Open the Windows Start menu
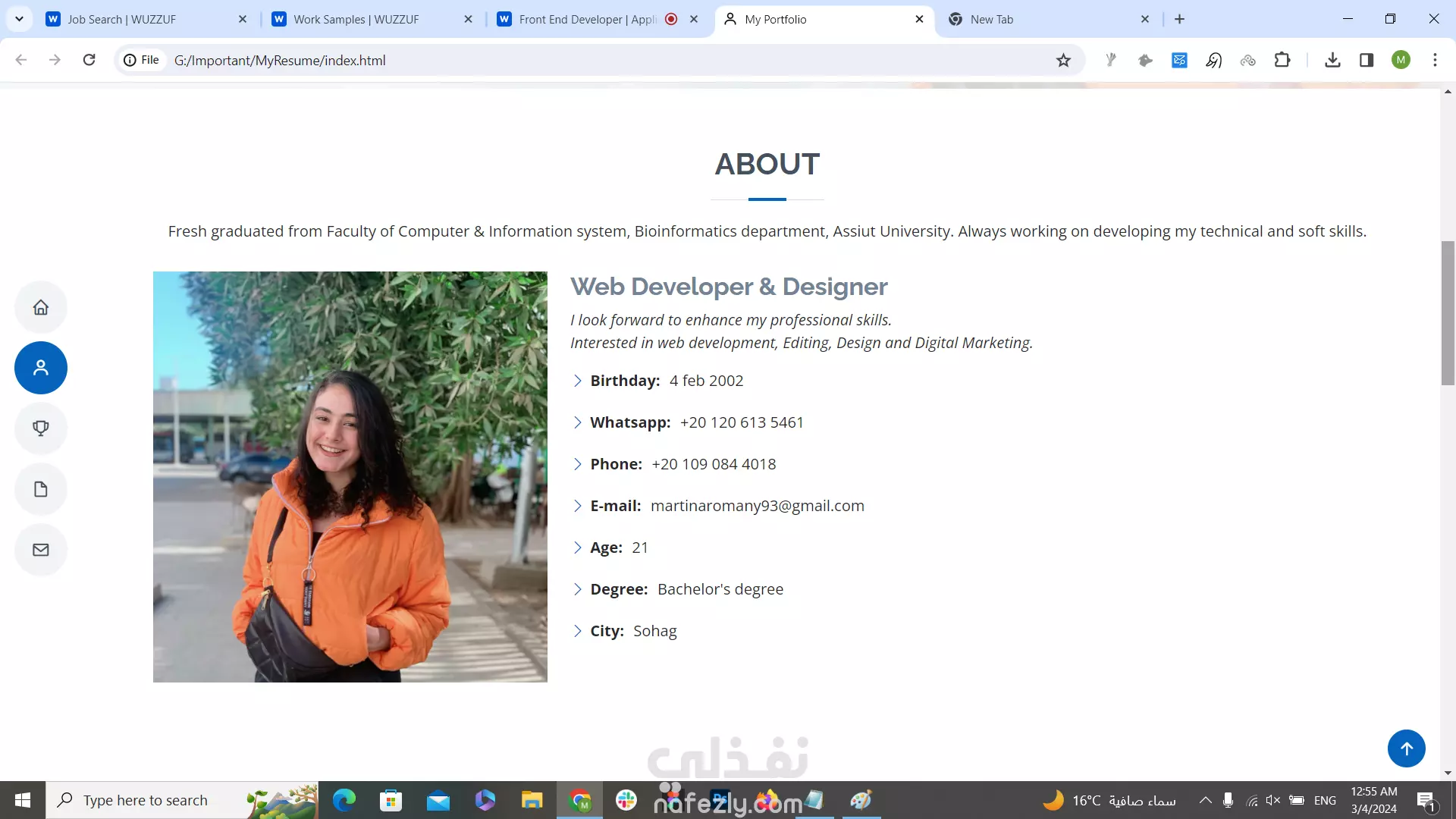Viewport: 1456px width, 819px height. click(23, 800)
